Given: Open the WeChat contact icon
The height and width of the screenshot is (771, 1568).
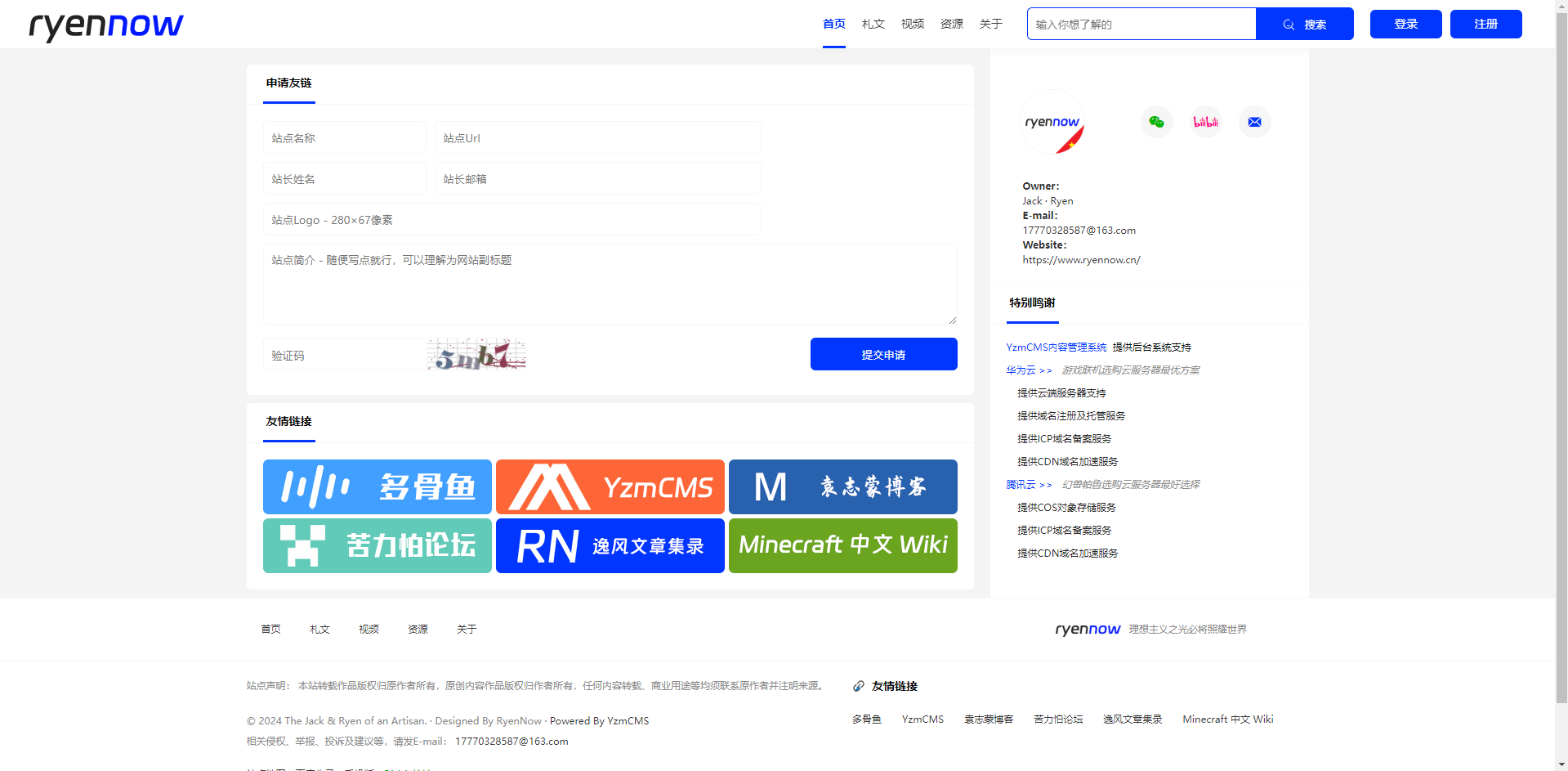Looking at the screenshot, I should point(1156,122).
